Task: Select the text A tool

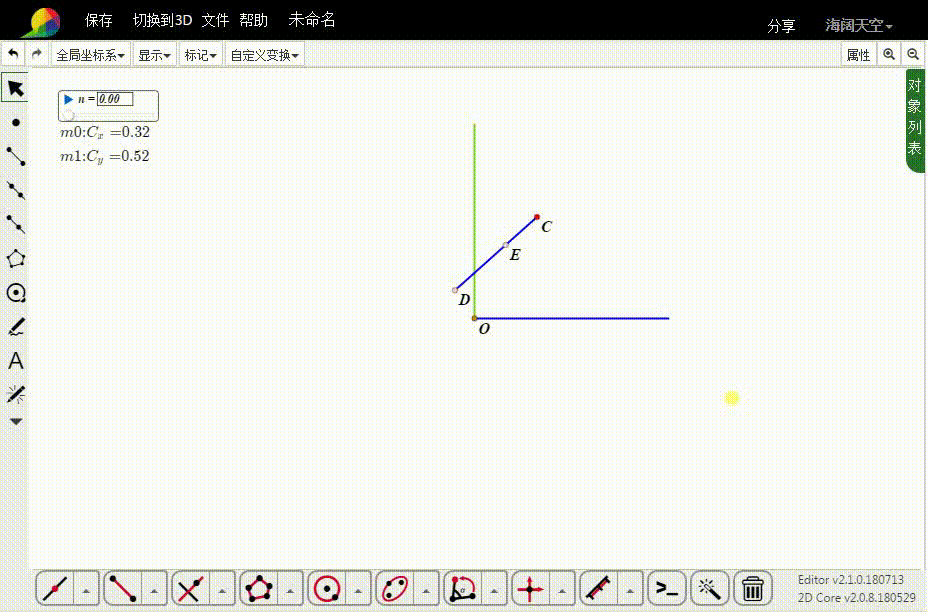Action: 16,360
